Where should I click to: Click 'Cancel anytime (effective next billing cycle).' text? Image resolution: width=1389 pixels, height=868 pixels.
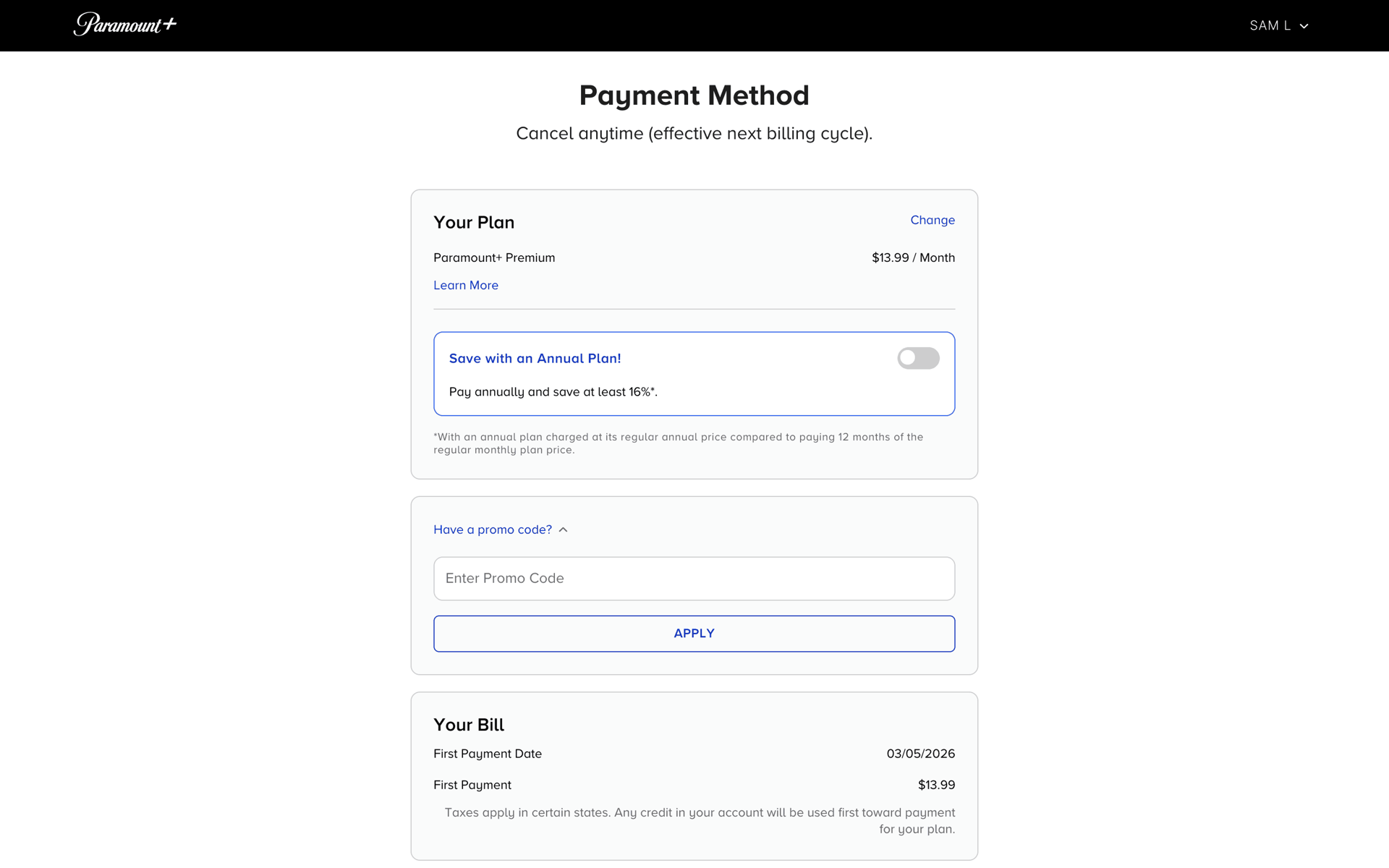click(x=694, y=134)
